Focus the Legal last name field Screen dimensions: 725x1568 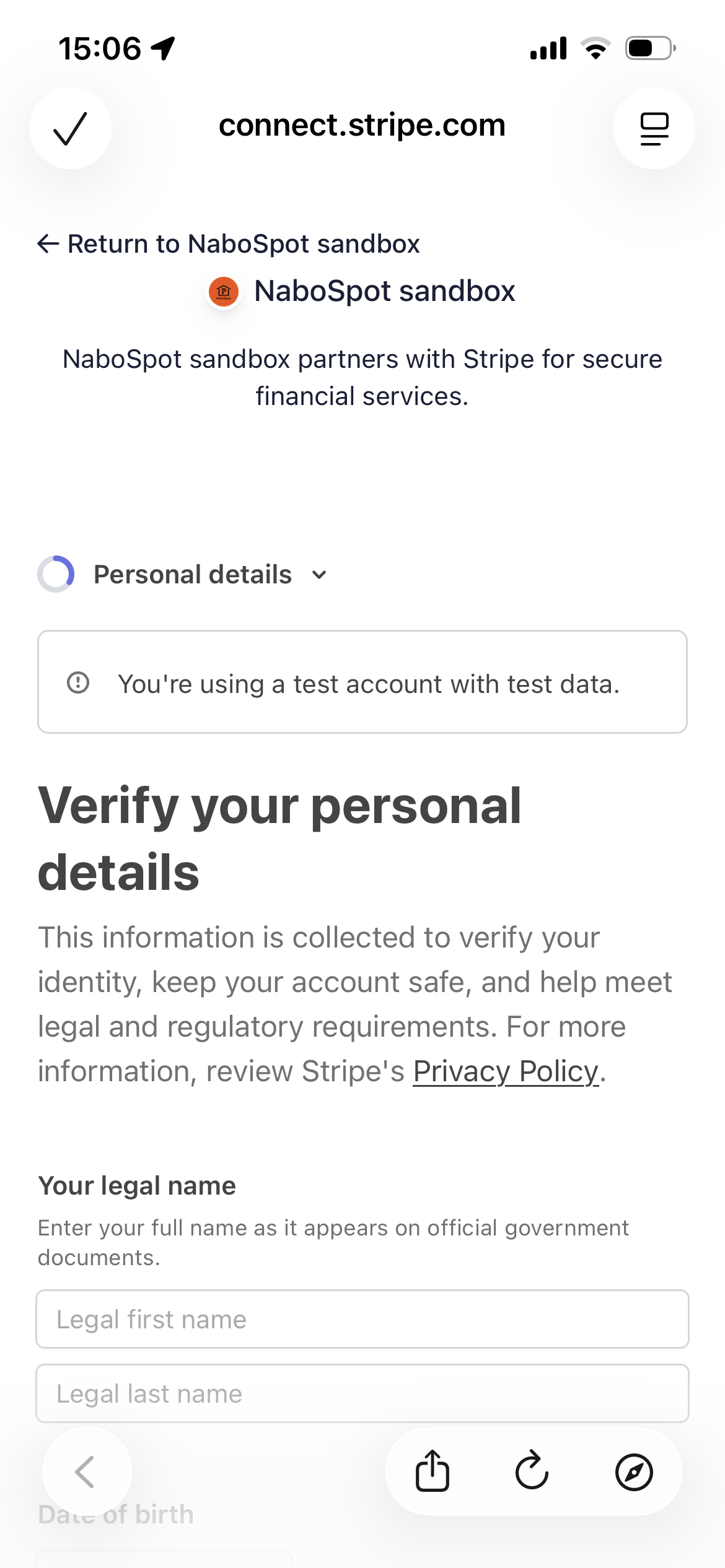(362, 1393)
